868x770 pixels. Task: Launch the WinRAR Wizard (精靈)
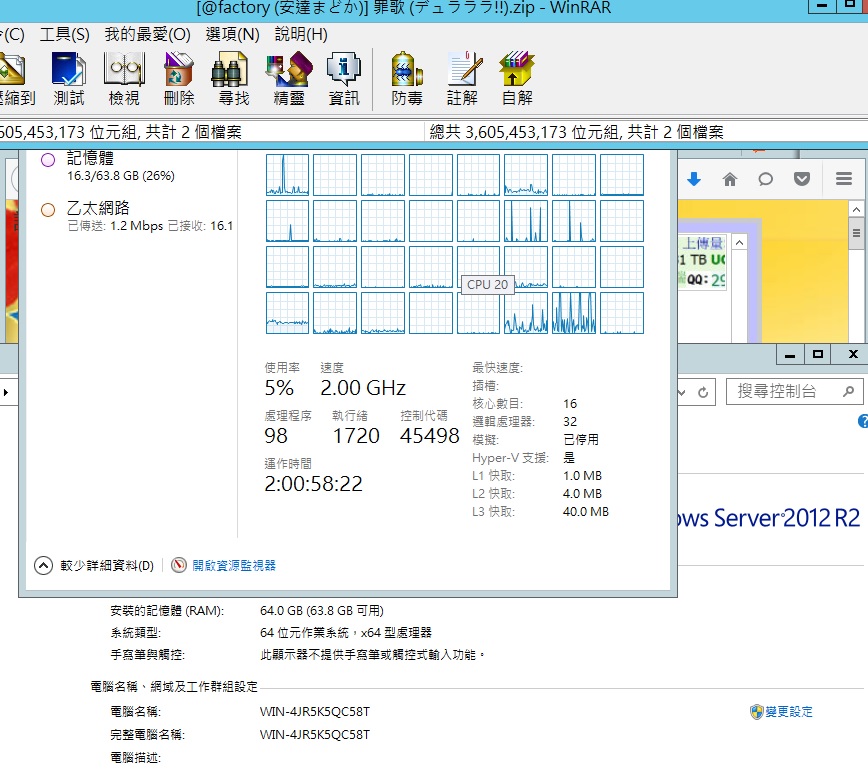[287, 78]
